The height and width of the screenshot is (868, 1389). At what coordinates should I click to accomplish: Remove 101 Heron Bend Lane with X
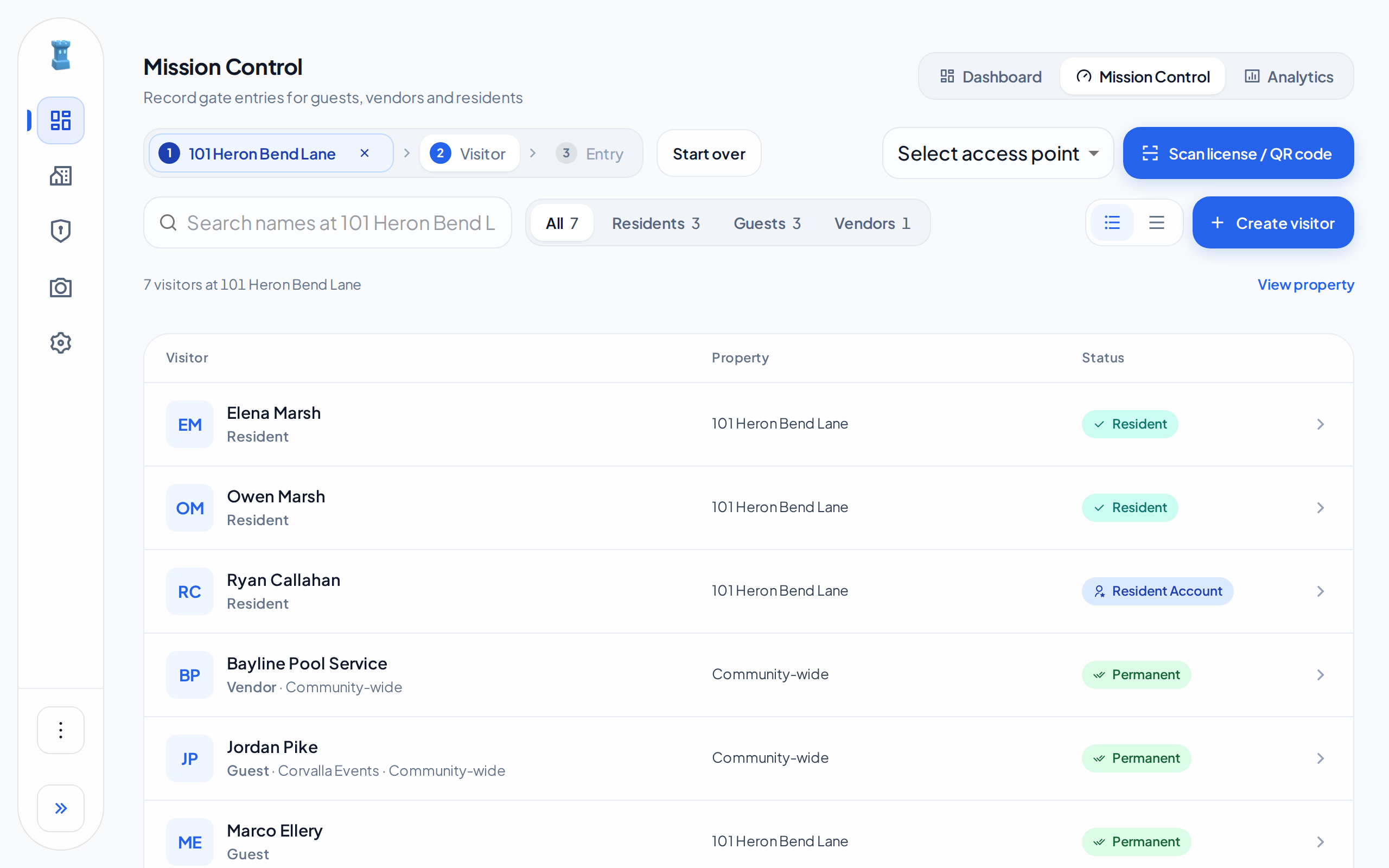(365, 154)
